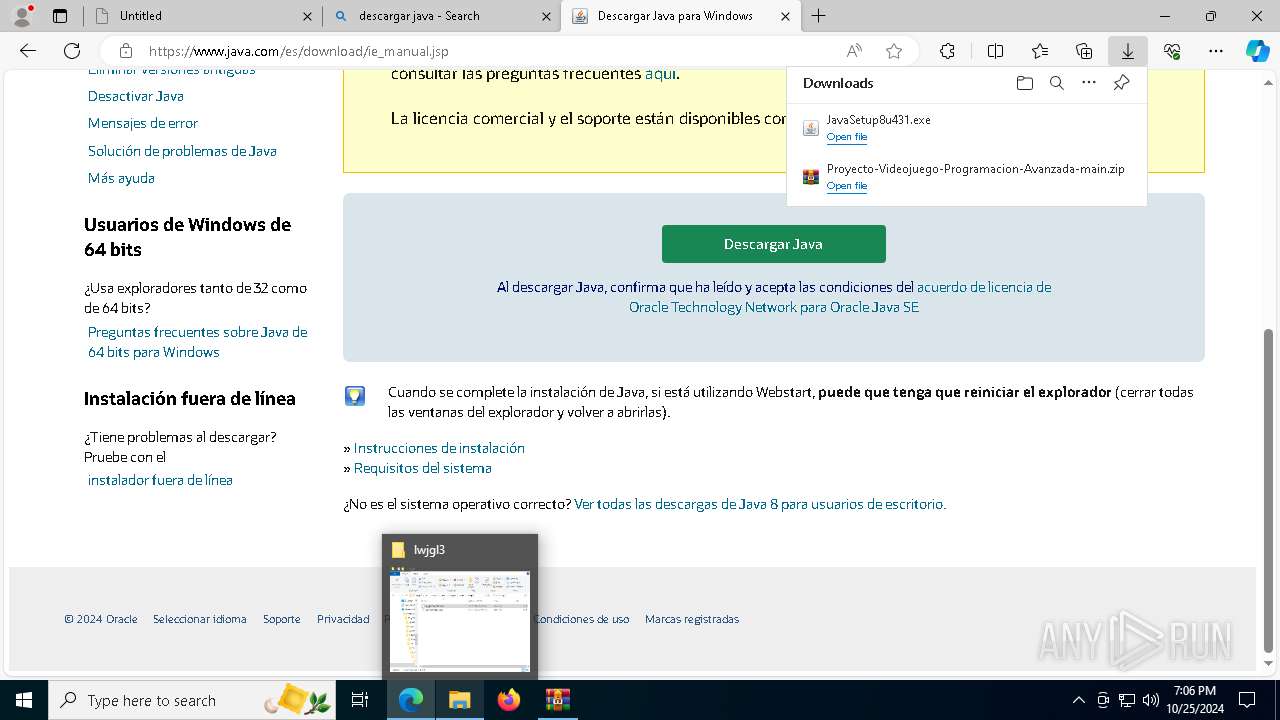Image resolution: width=1280 pixels, height=720 pixels.
Task: Open Favorites list icon
Action: pyautogui.click(x=1040, y=51)
